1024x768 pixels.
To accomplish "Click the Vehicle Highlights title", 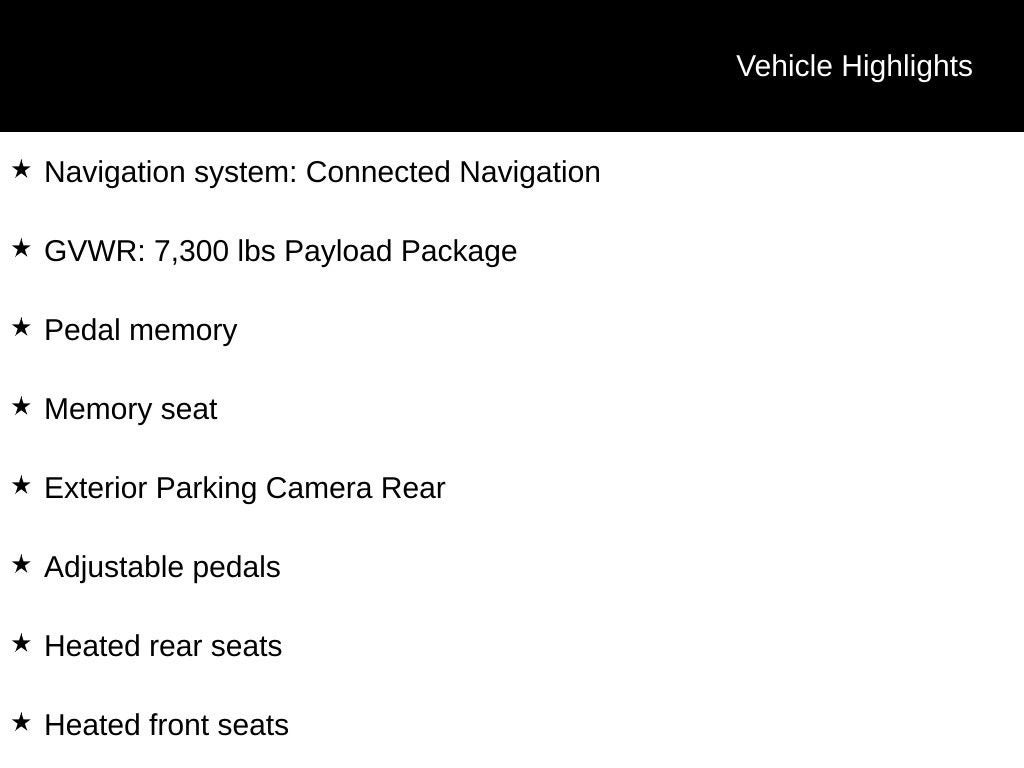I will tap(854, 66).
